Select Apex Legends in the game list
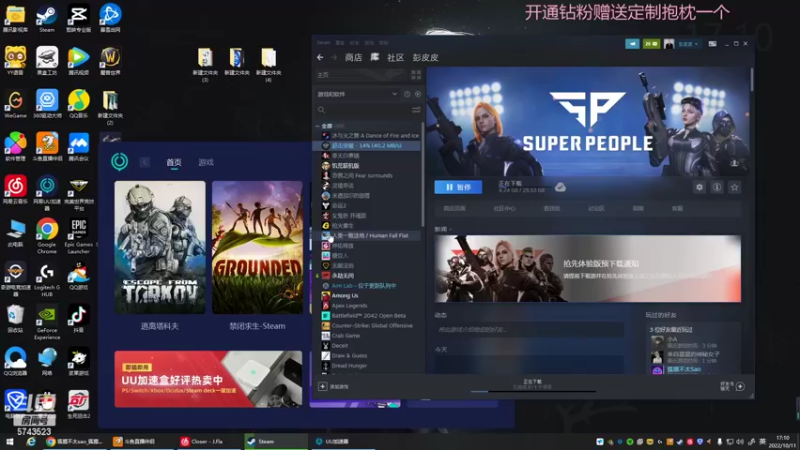The image size is (800, 450). coord(344,306)
